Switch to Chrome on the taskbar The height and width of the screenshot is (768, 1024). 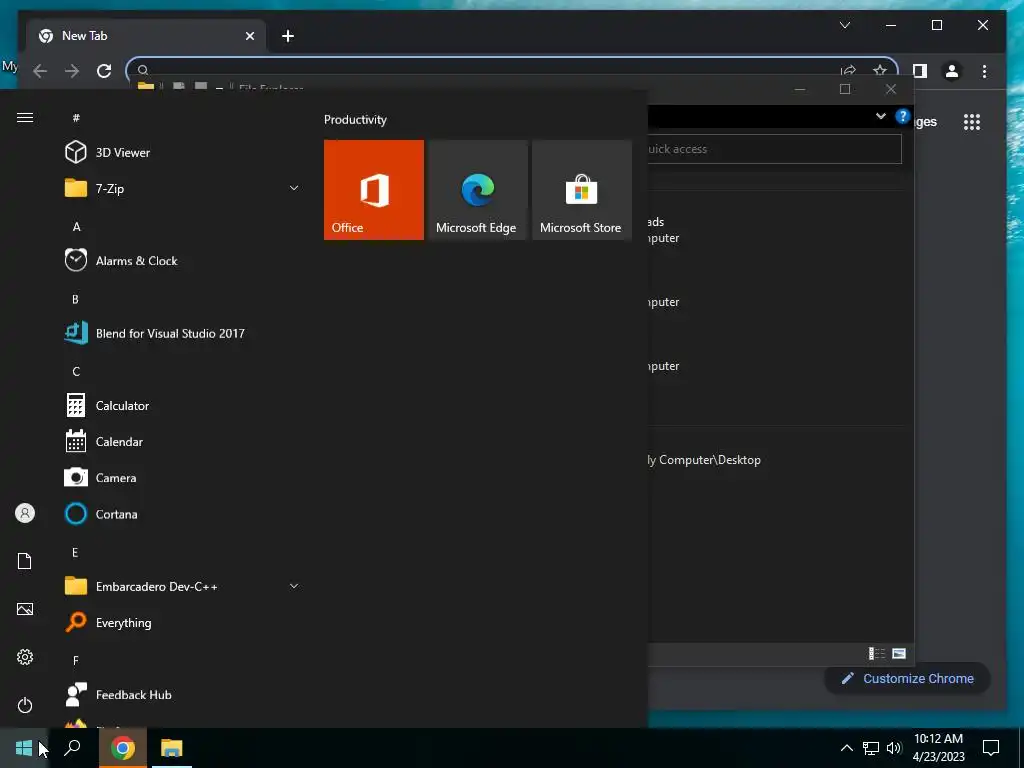pyautogui.click(x=123, y=748)
